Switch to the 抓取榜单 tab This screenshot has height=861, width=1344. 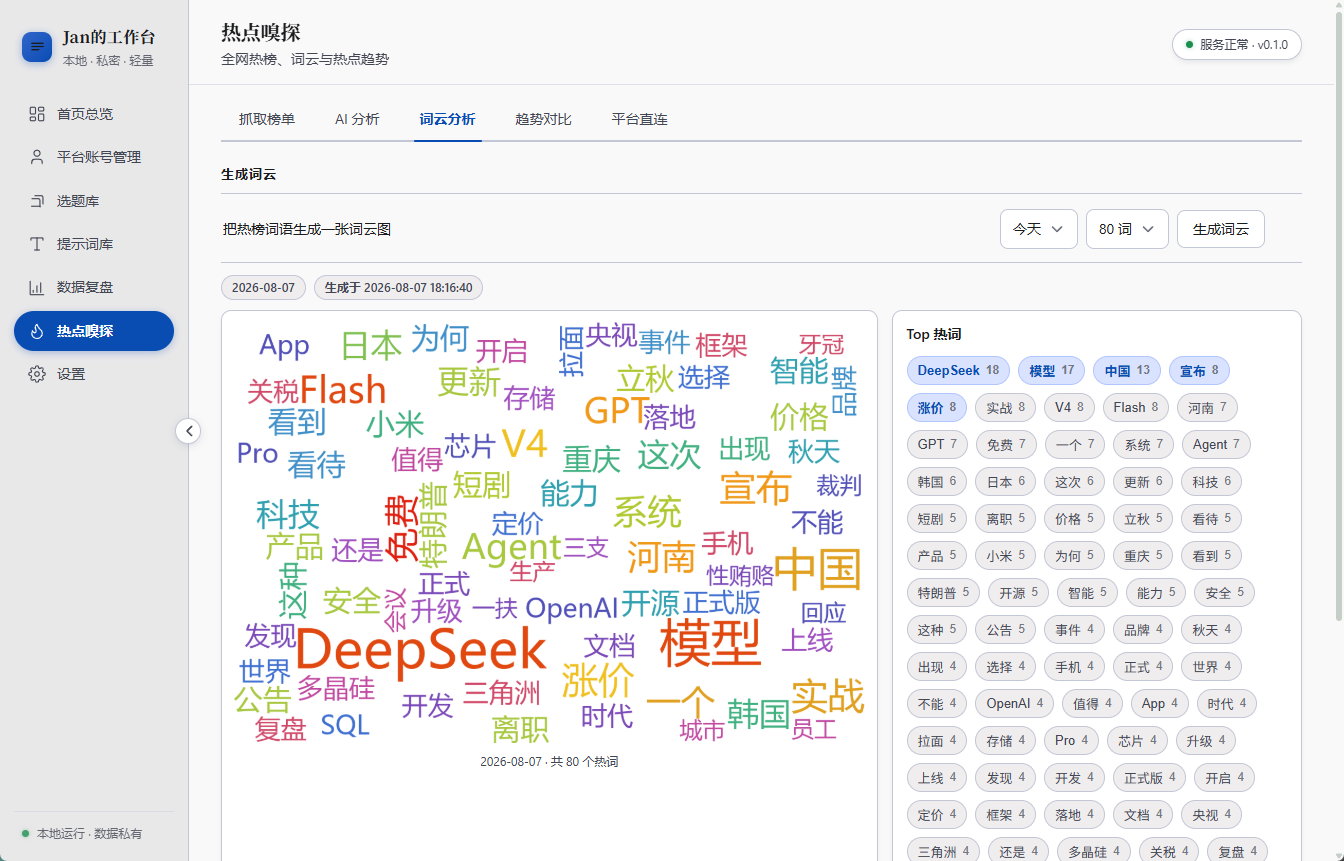tap(267, 119)
